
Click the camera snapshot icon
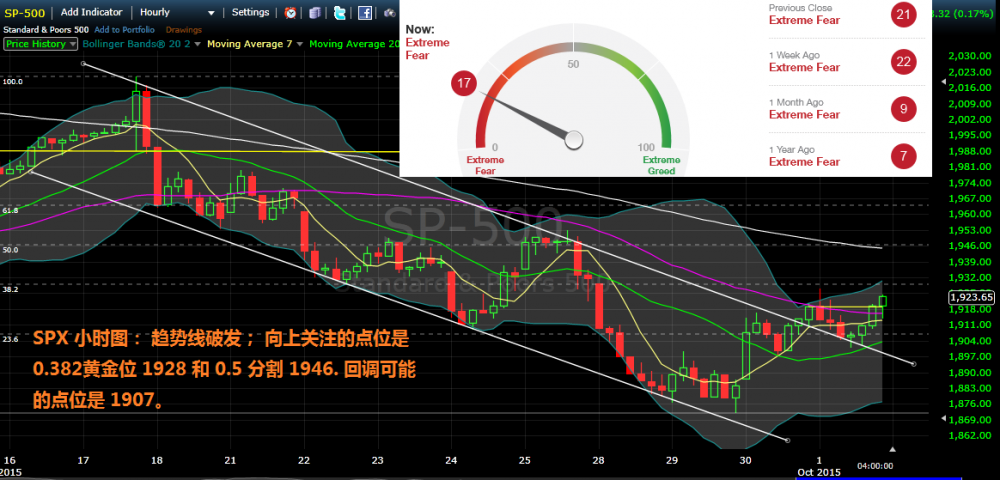tap(390, 12)
